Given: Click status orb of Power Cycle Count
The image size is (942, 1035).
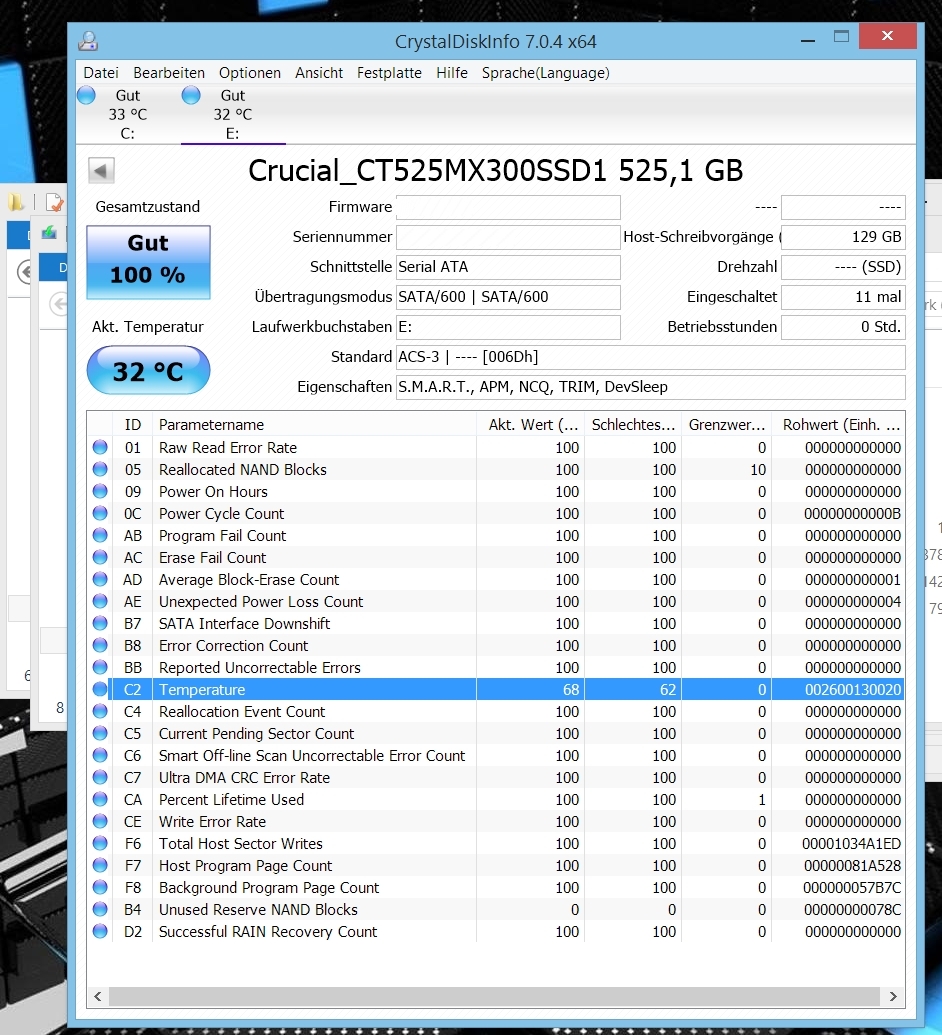Looking at the screenshot, I should (100, 513).
